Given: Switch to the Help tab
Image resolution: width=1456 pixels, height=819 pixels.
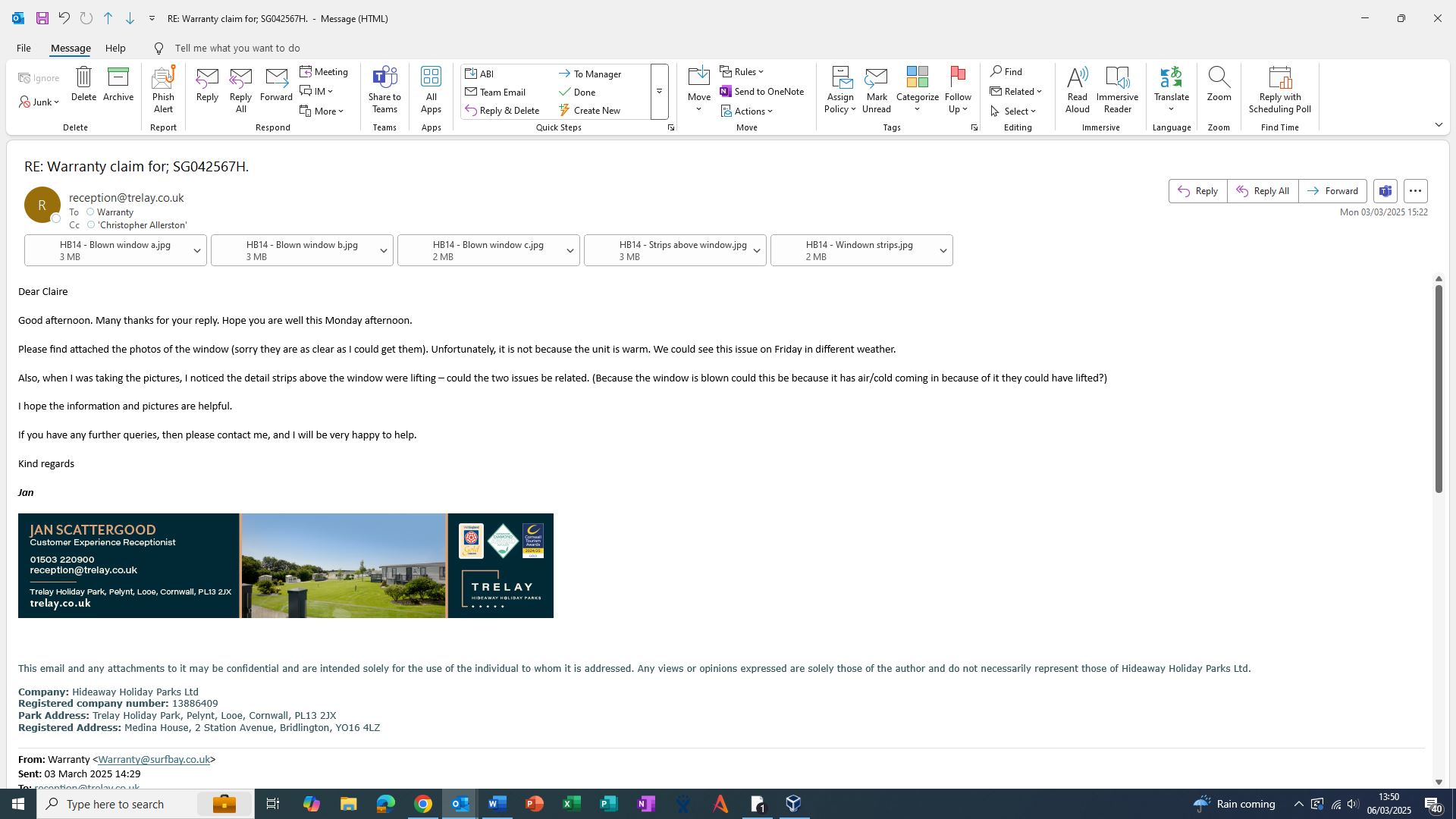Looking at the screenshot, I should click(115, 48).
